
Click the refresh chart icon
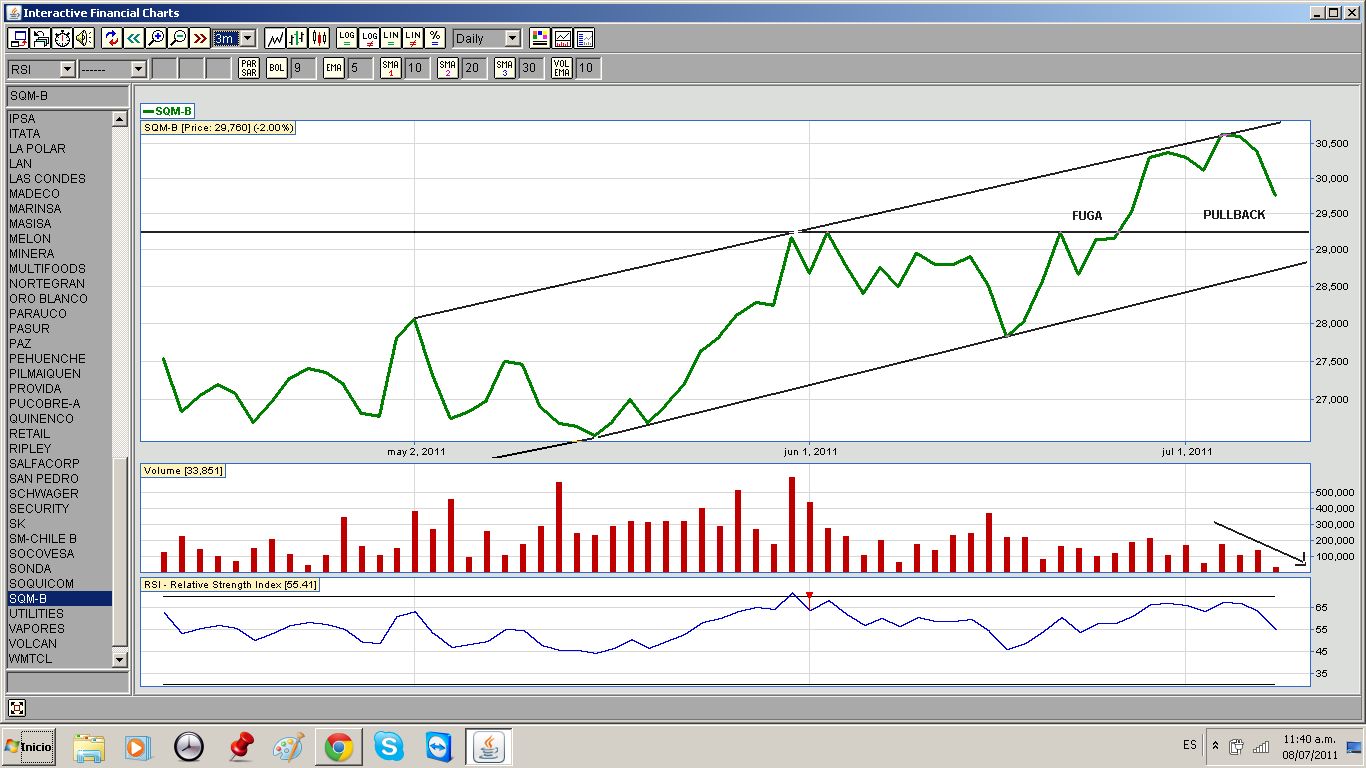click(x=111, y=38)
